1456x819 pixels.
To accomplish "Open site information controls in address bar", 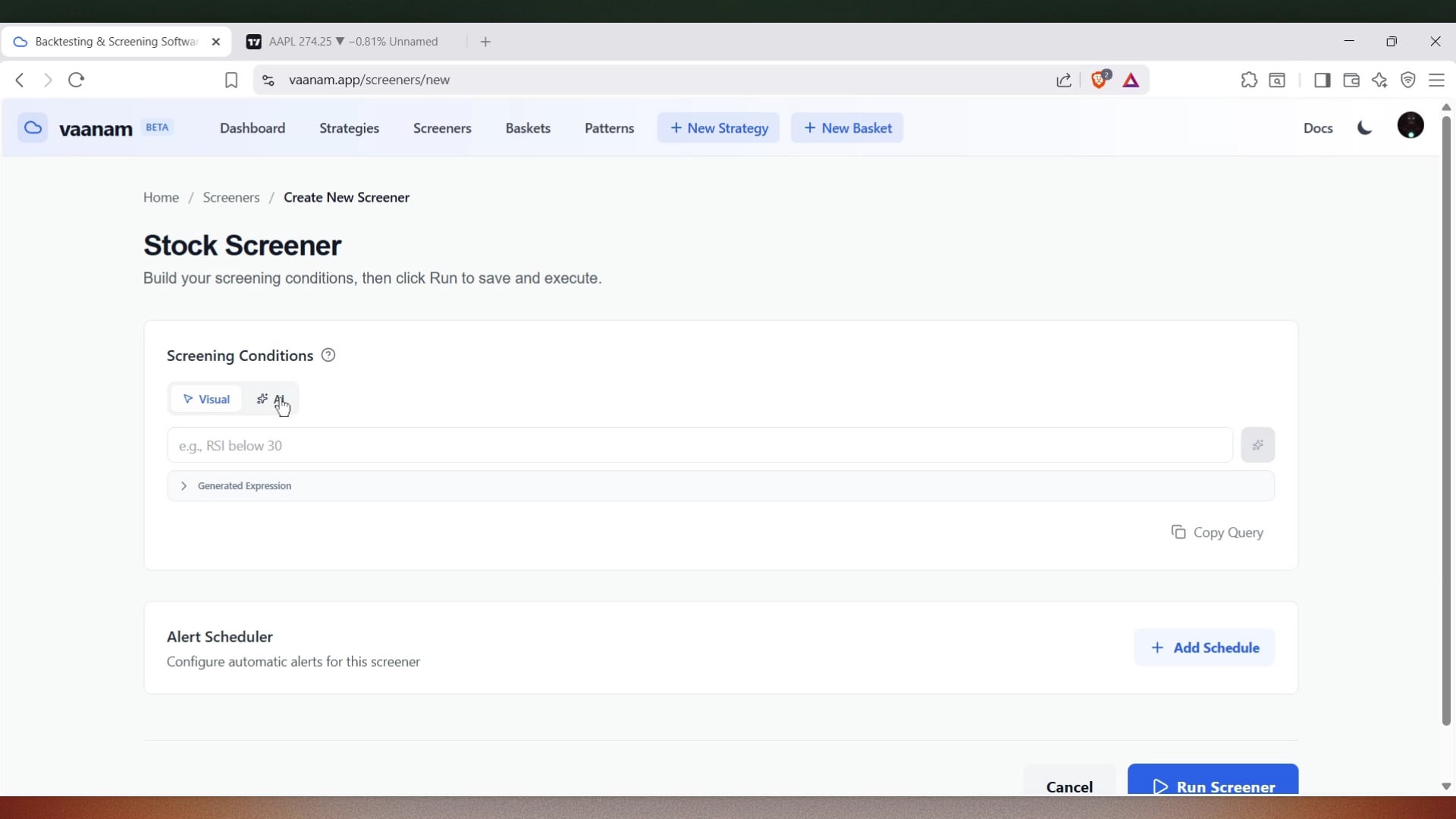I will [x=268, y=80].
